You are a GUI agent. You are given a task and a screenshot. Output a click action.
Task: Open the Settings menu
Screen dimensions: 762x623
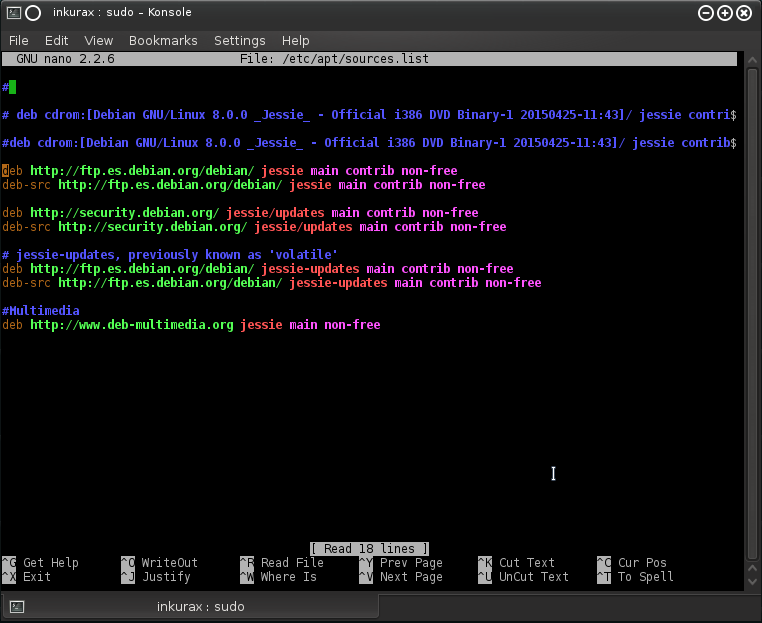click(239, 40)
